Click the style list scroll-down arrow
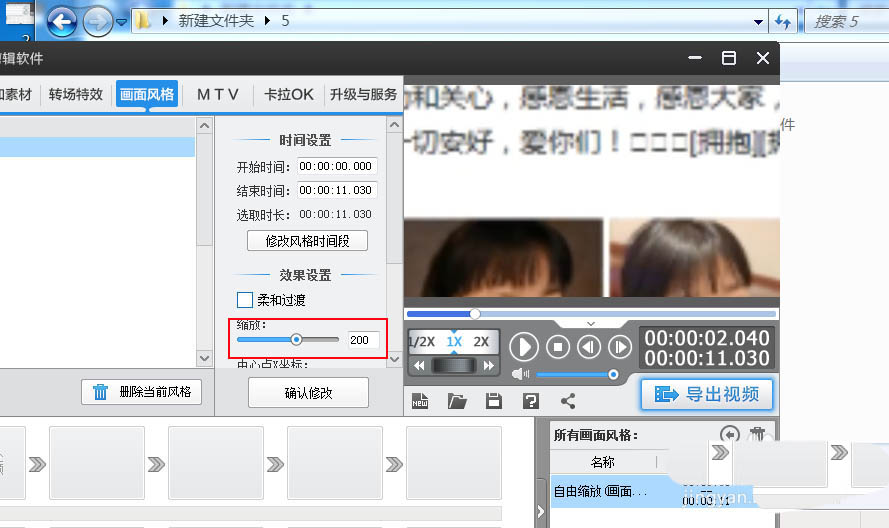Image resolution: width=889 pixels, height=528 pixels. (x=205, y=358)
